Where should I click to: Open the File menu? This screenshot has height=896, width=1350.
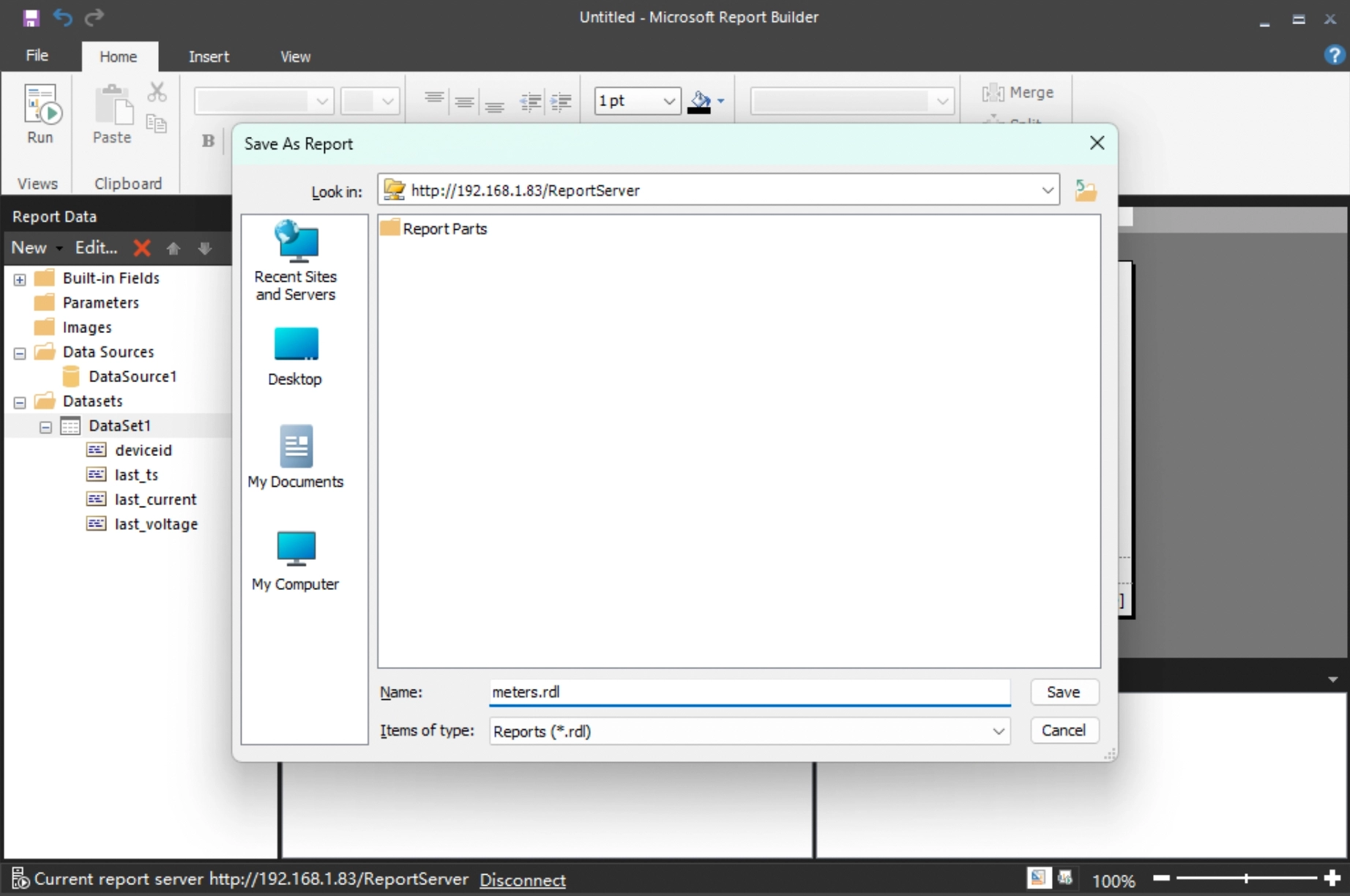pos(37,56)
